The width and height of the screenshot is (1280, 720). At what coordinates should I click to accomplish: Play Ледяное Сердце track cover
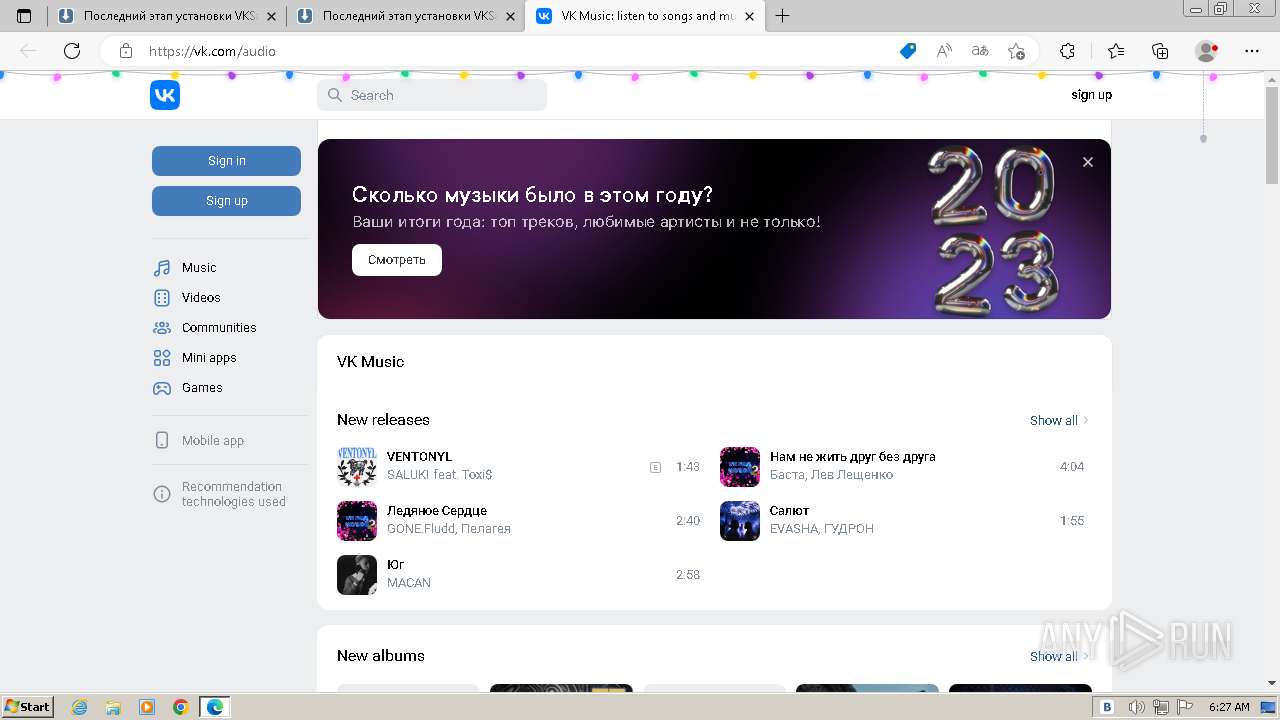[x=357, y=521]
